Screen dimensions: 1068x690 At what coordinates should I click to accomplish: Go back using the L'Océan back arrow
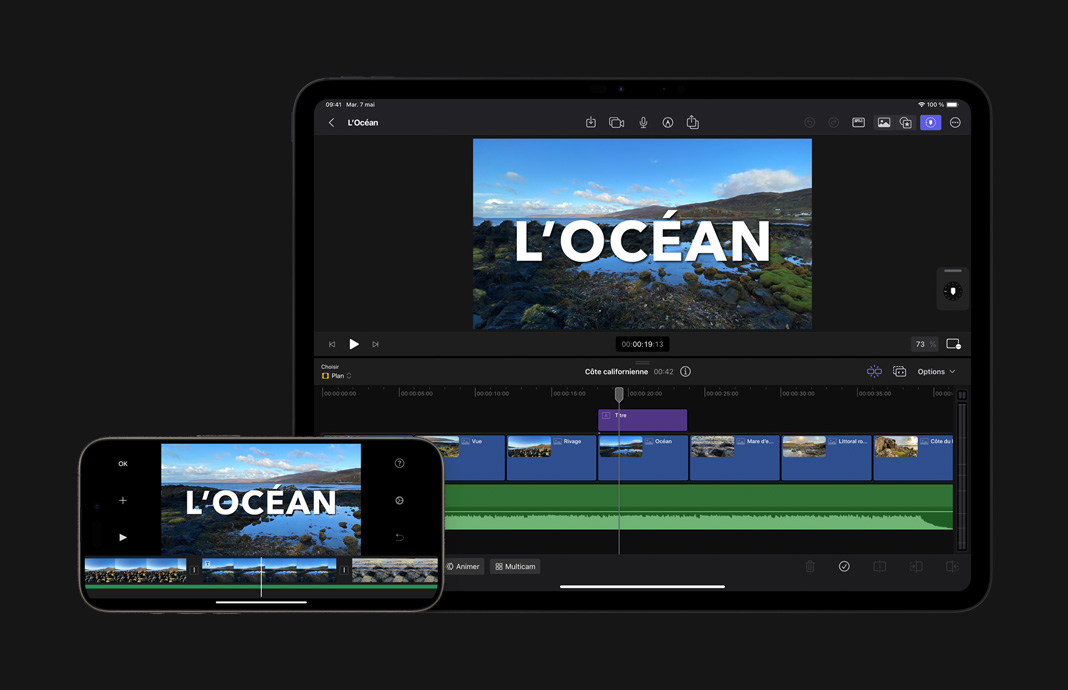tap(331, 122)
